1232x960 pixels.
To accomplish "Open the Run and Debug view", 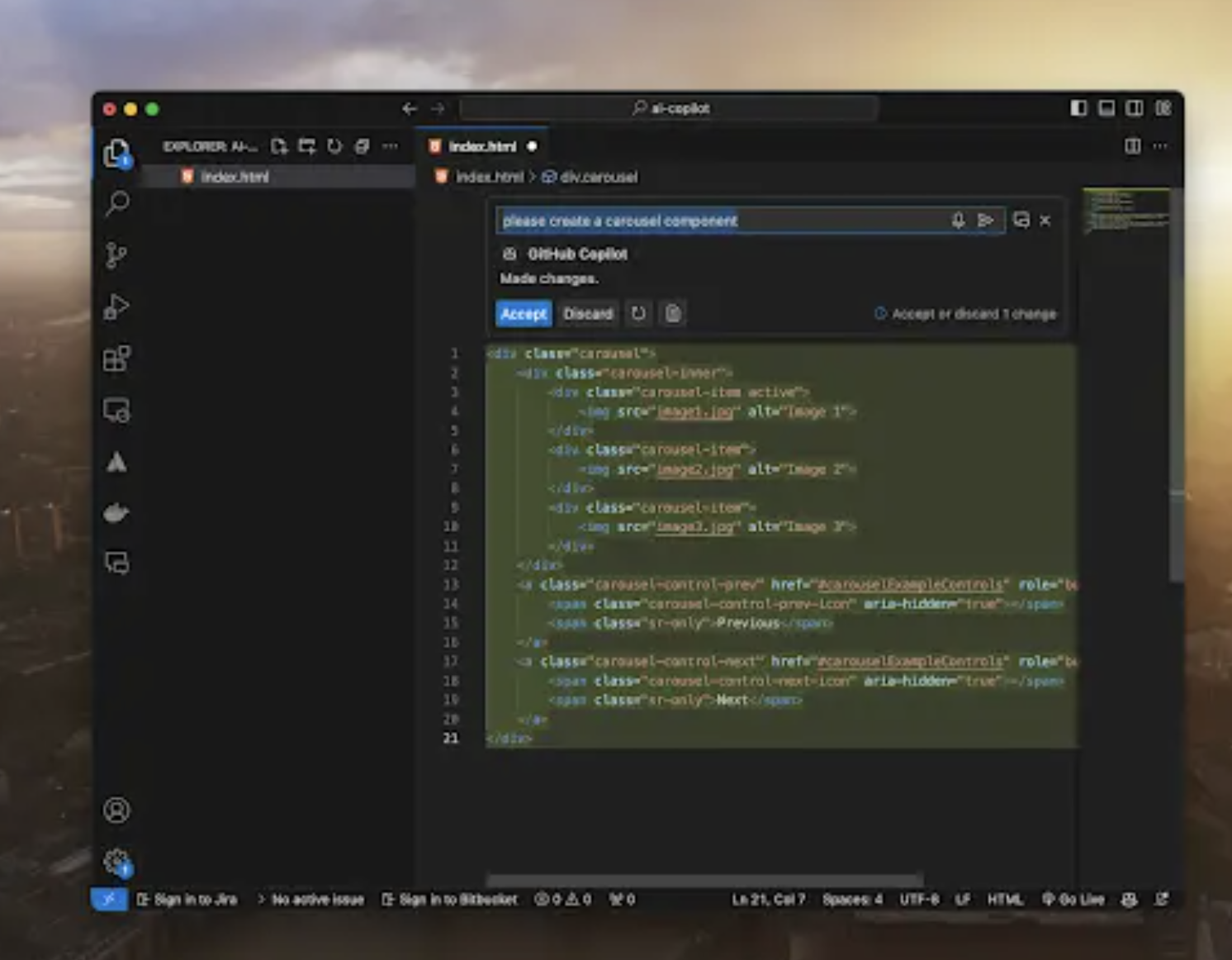I will [x=116, y=307].
